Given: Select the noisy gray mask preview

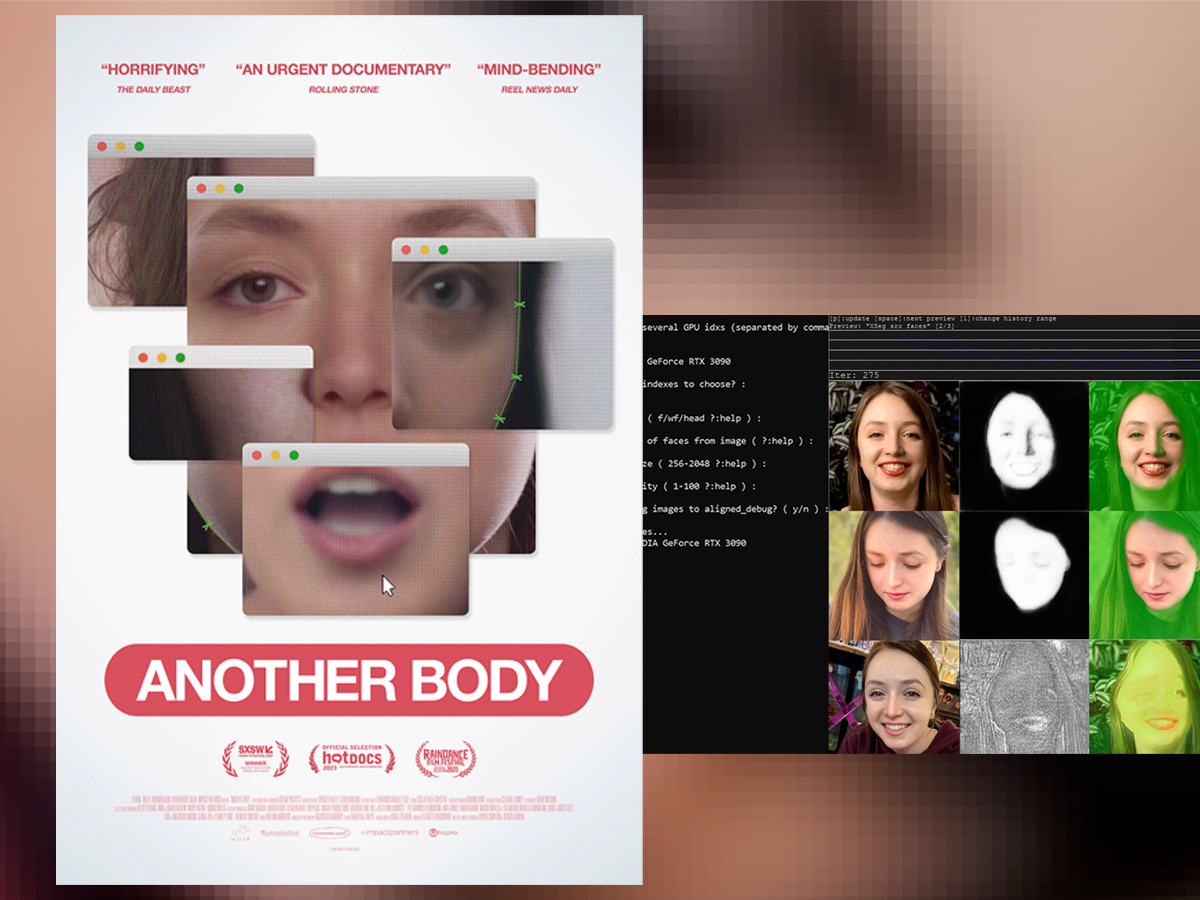Looking at the screenshot, I should pyautogui.click(x=1024, y=697).
